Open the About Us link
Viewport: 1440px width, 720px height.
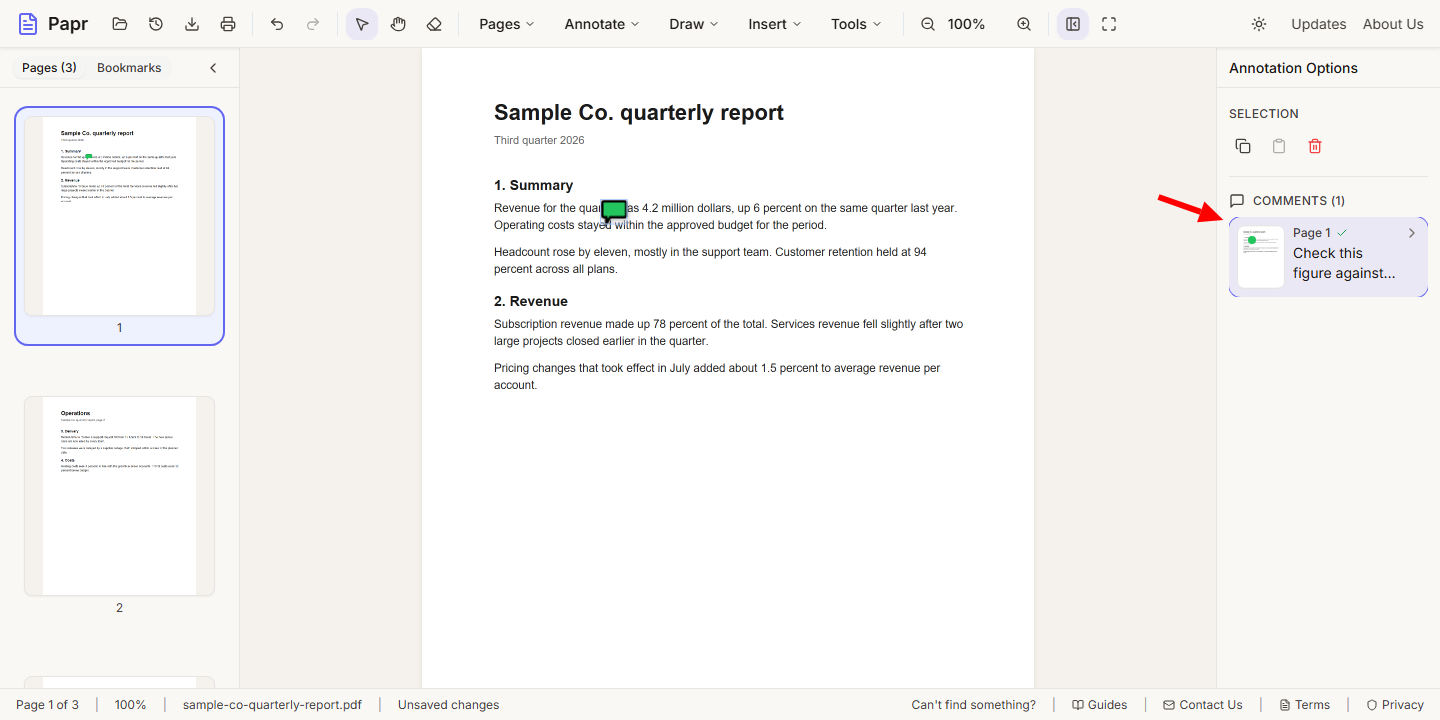point(1393,24)
